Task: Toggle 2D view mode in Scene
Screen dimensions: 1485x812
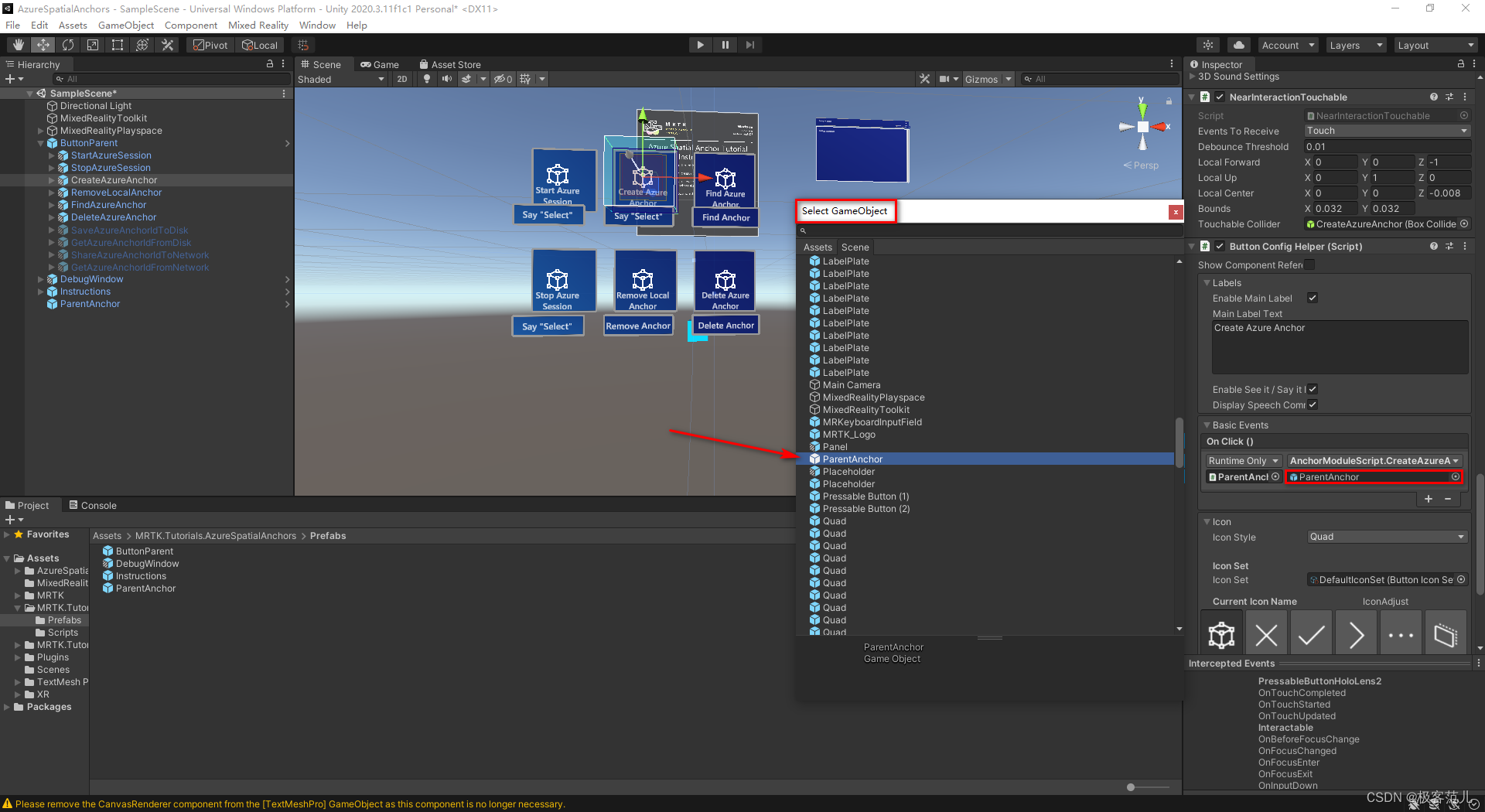Action: [x=401, y=79]
